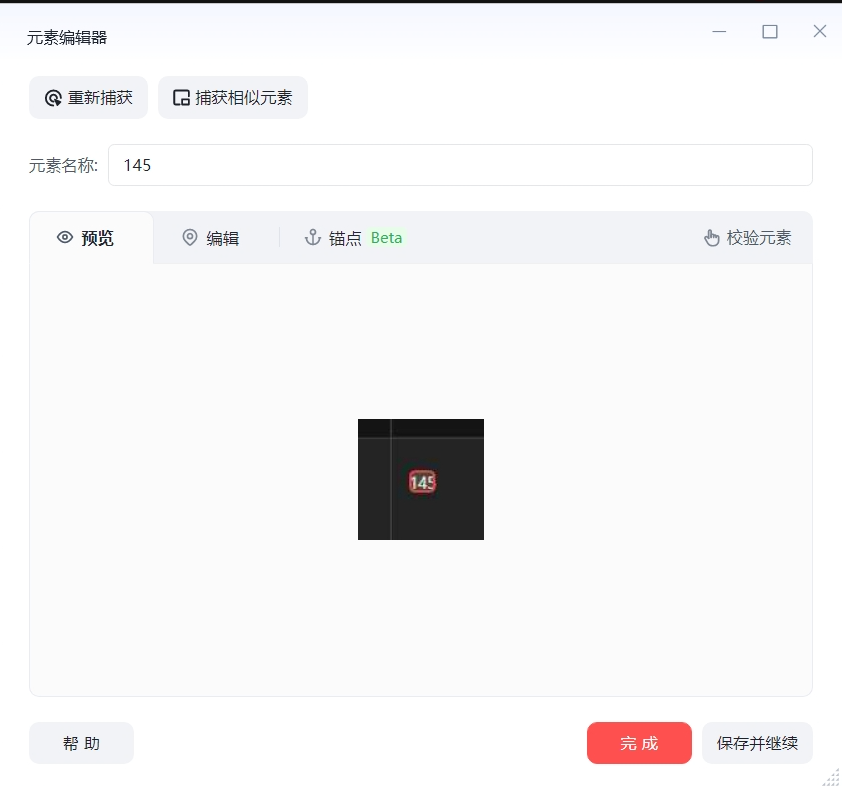Click the captured 145 preview image
The height and width of the screenshot is (786, 842).
click(x=421, y=480)
